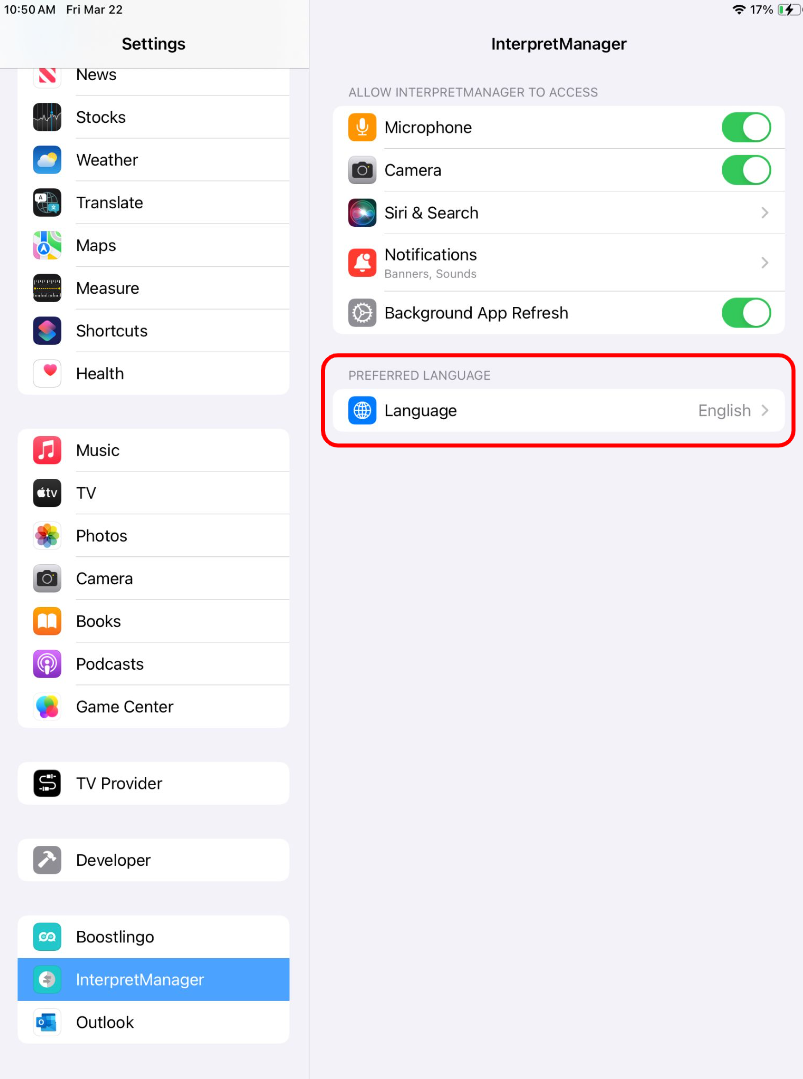Expand Siri & Search chevron
The width and height of the screenshot is (803, 1079).
coord(764,213)
